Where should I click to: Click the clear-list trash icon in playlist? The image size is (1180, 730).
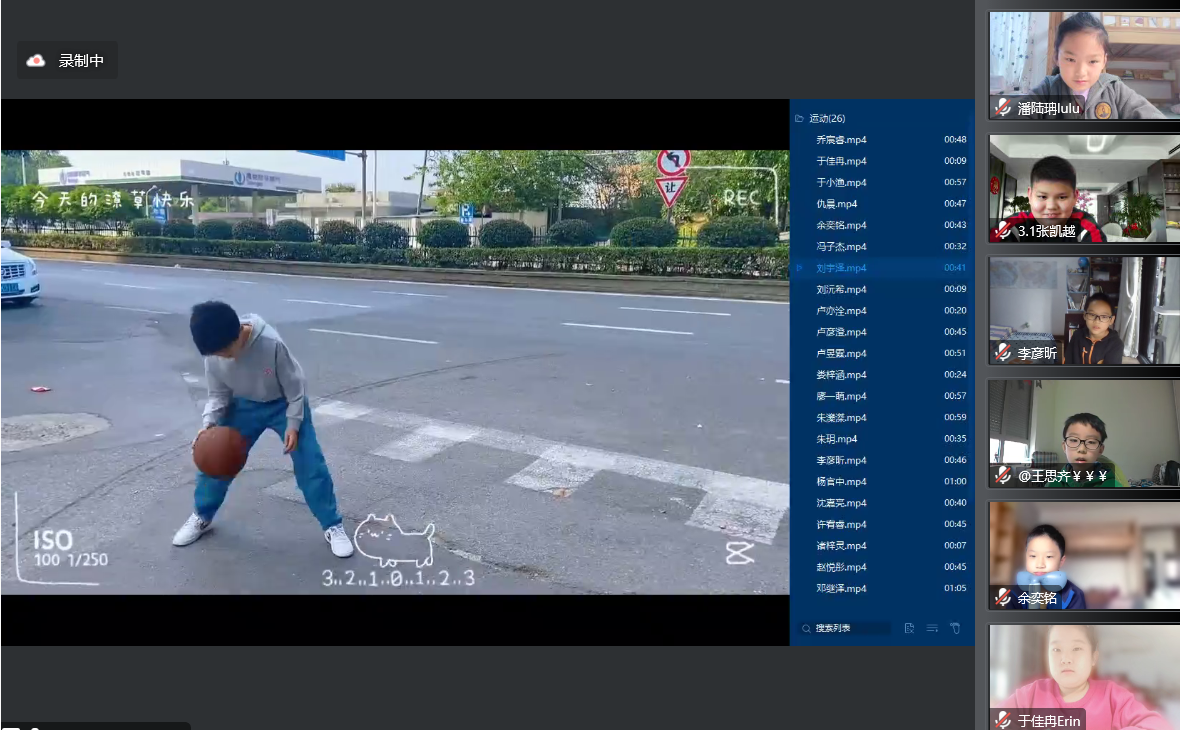[955, 628]
